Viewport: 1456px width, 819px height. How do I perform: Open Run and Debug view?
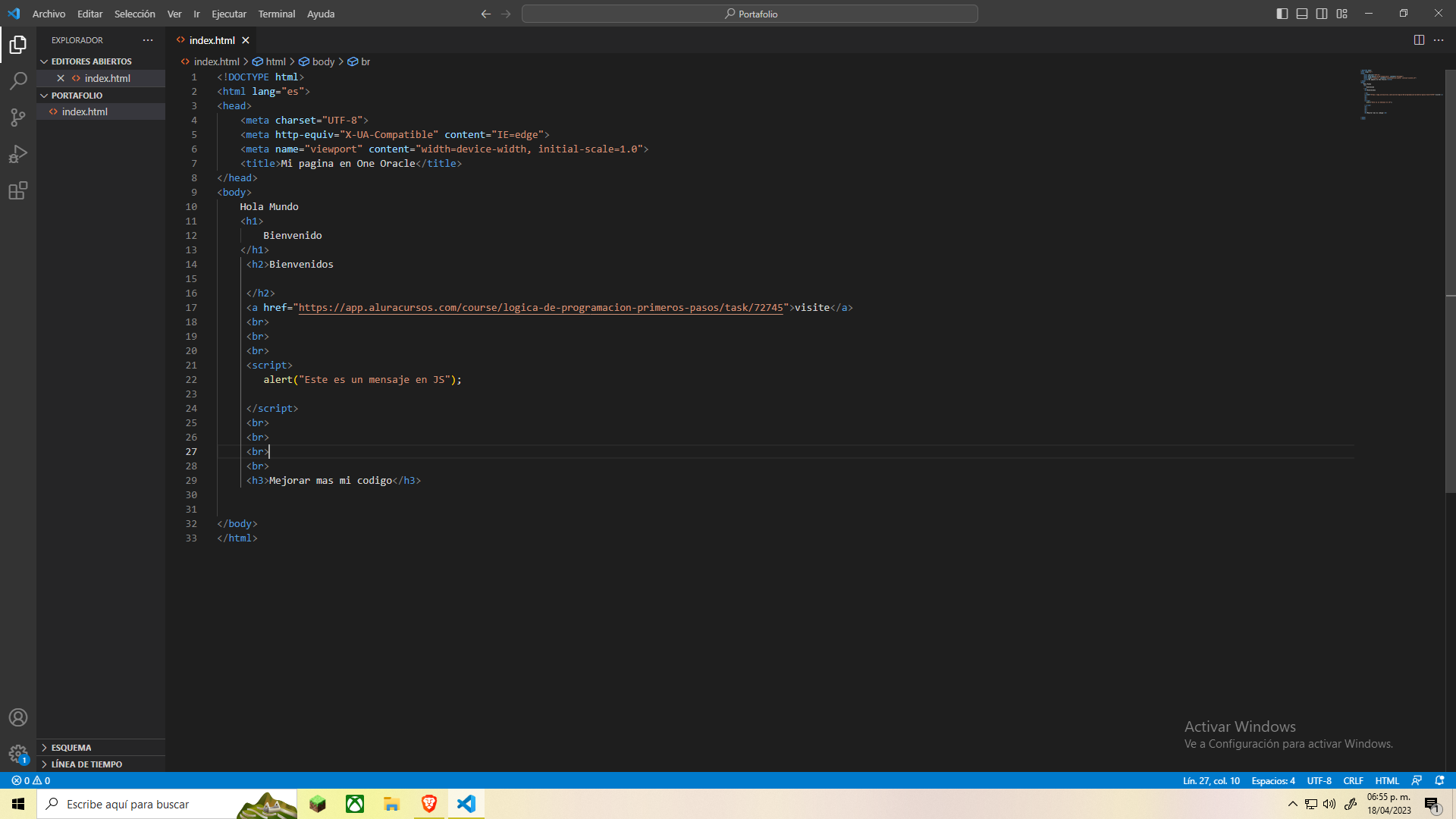click(18, 154)
